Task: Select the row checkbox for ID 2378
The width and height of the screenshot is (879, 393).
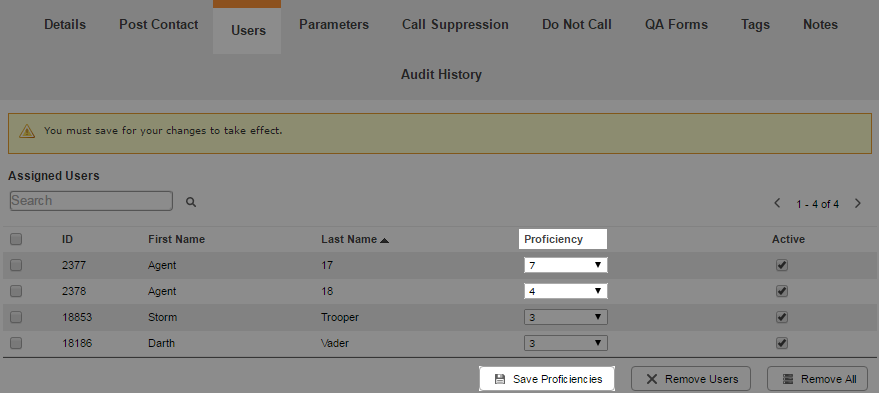Action: tap(16, 291)
